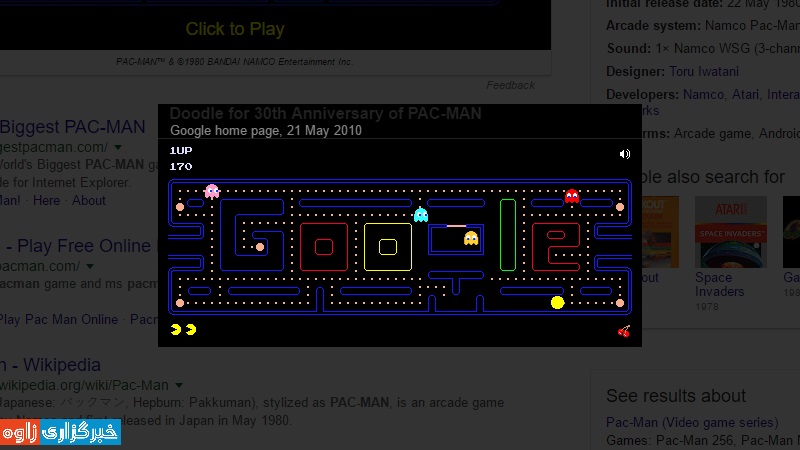Open the About sitelink under Biggest PAC-MAN
The width and height of the screenshot is (800, 450).
pyautogui.click(x=89, y=200)
